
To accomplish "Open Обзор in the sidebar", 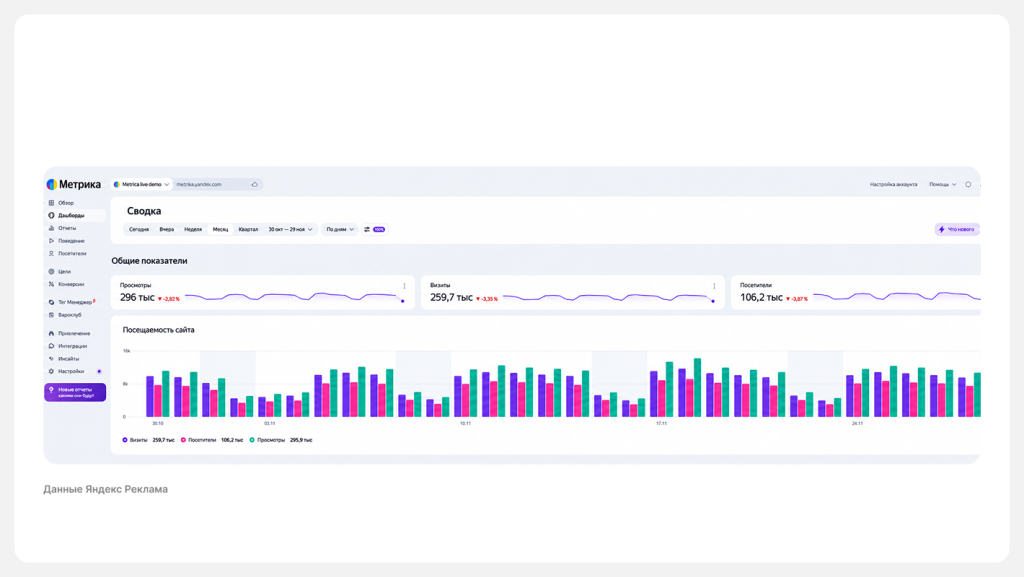I will point(61,203).
